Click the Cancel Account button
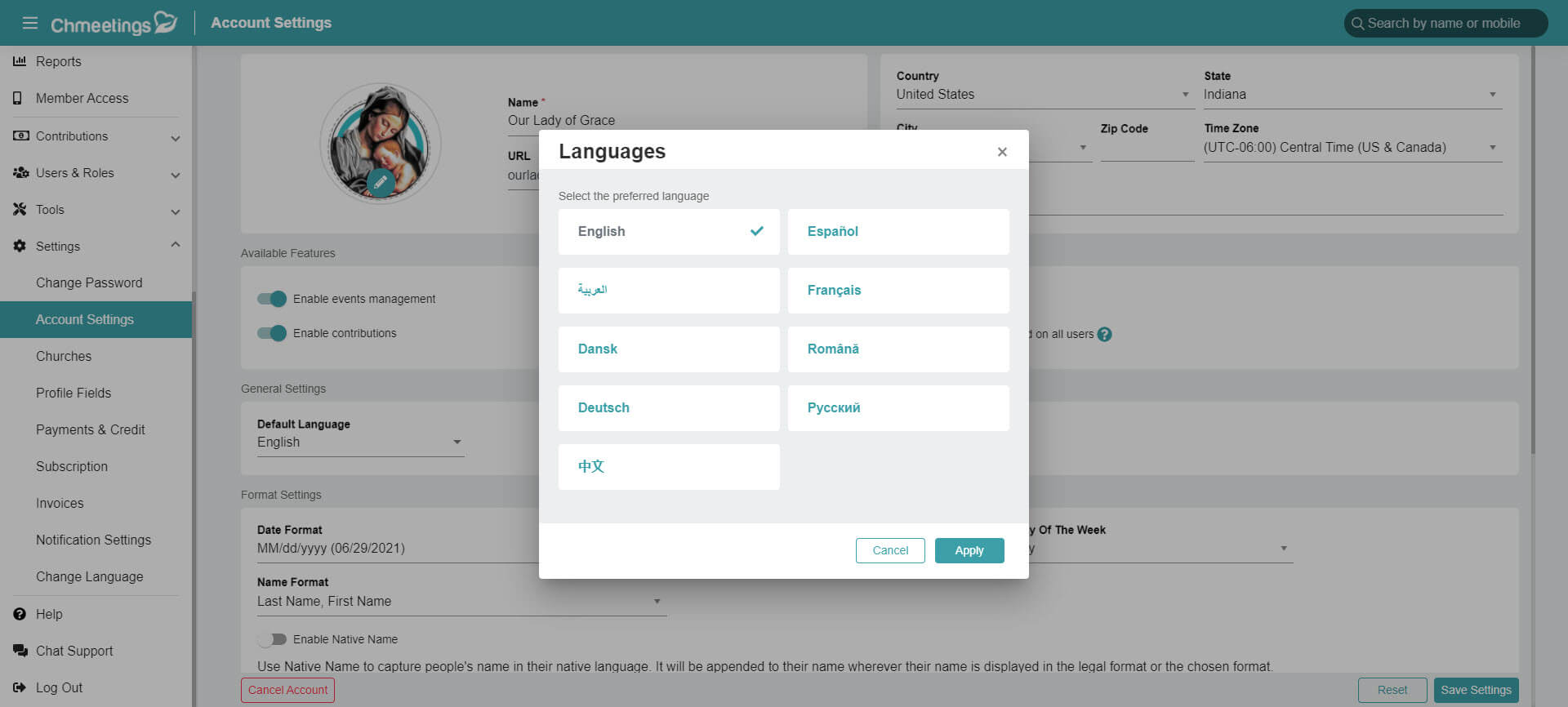The image size is (1568, 707). click(287, 690)
